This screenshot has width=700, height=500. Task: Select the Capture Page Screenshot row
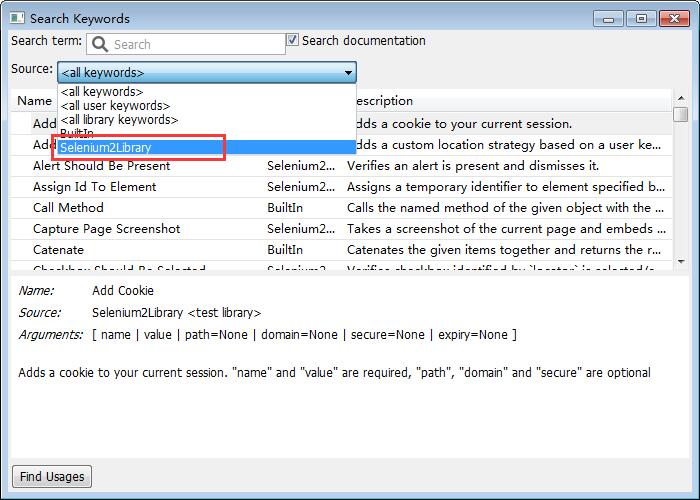tap(341, 229)
